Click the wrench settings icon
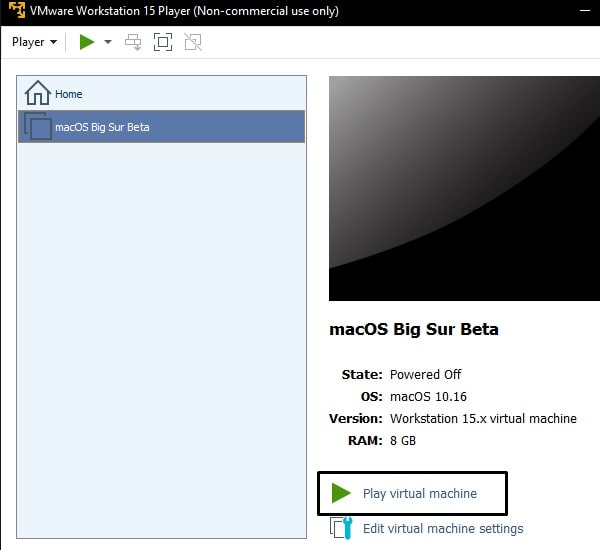Image resolution: width=600 pixels, height=550 pixels. (x=341, y=528)
